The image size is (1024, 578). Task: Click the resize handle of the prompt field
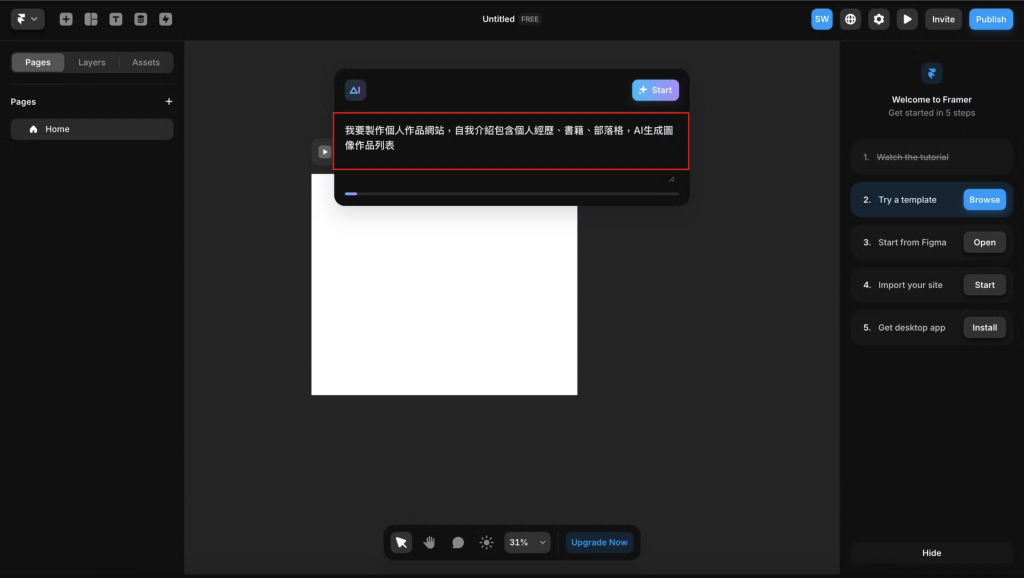[x=671, y=179]
